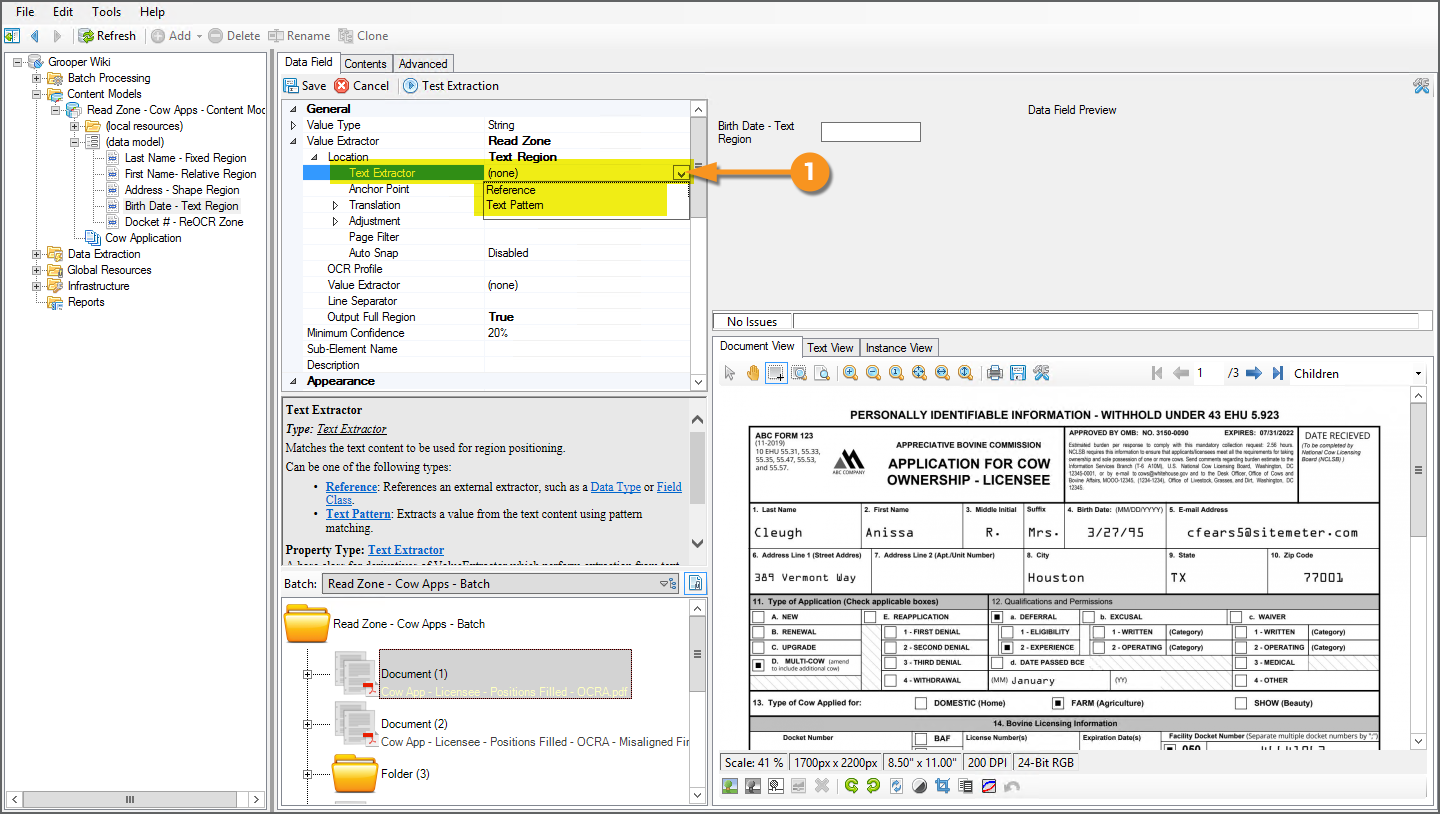This screenshot has width=1440, height=814.
Task: Click the zoom in magnifier icon
Action: click(x=850, y=373)
